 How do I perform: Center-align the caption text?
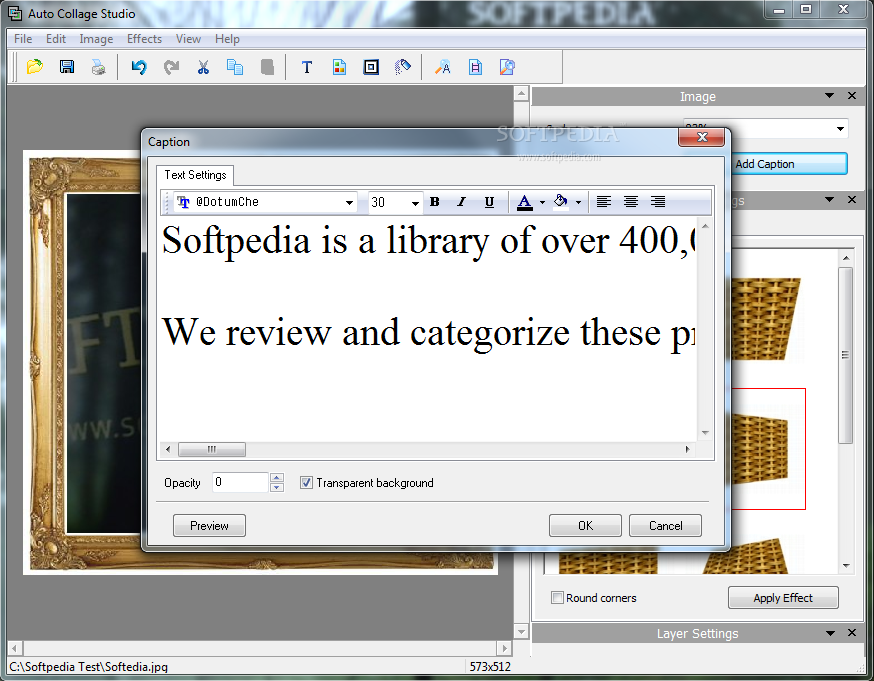630,202
